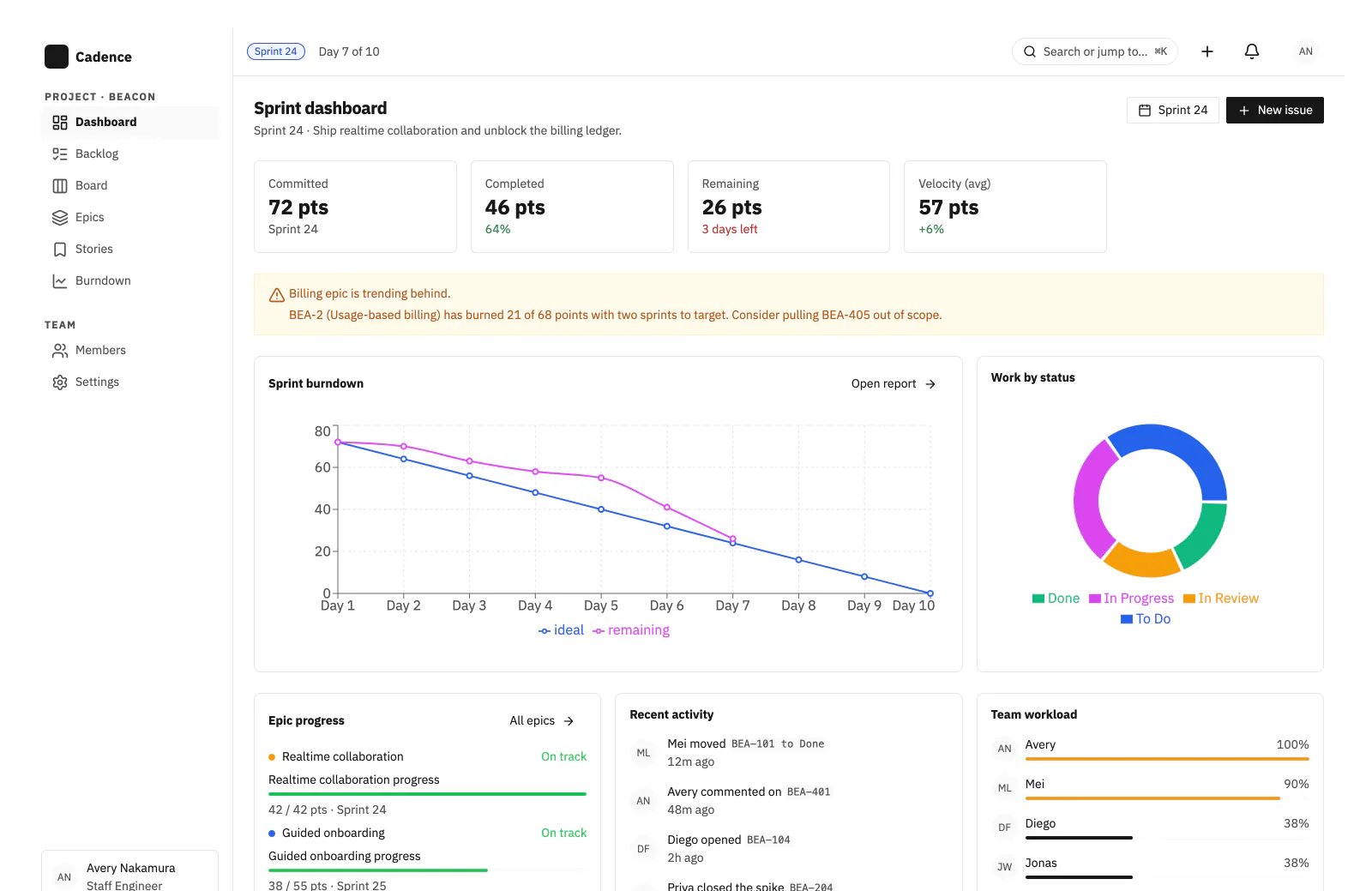
Task: Click Realtime collaboration epic title
Action: [342, 756]
